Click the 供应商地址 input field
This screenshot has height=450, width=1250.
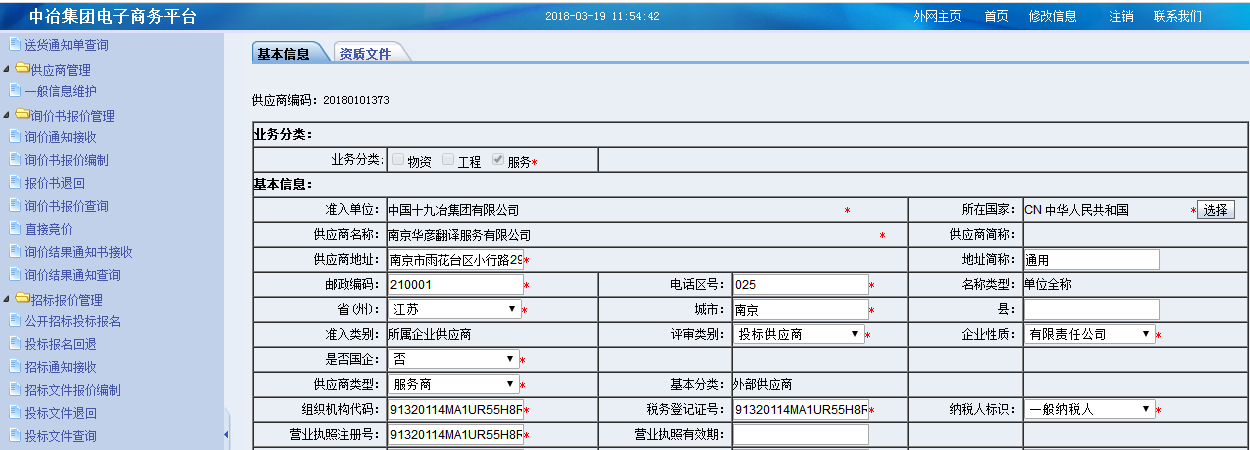click(455, 260)
